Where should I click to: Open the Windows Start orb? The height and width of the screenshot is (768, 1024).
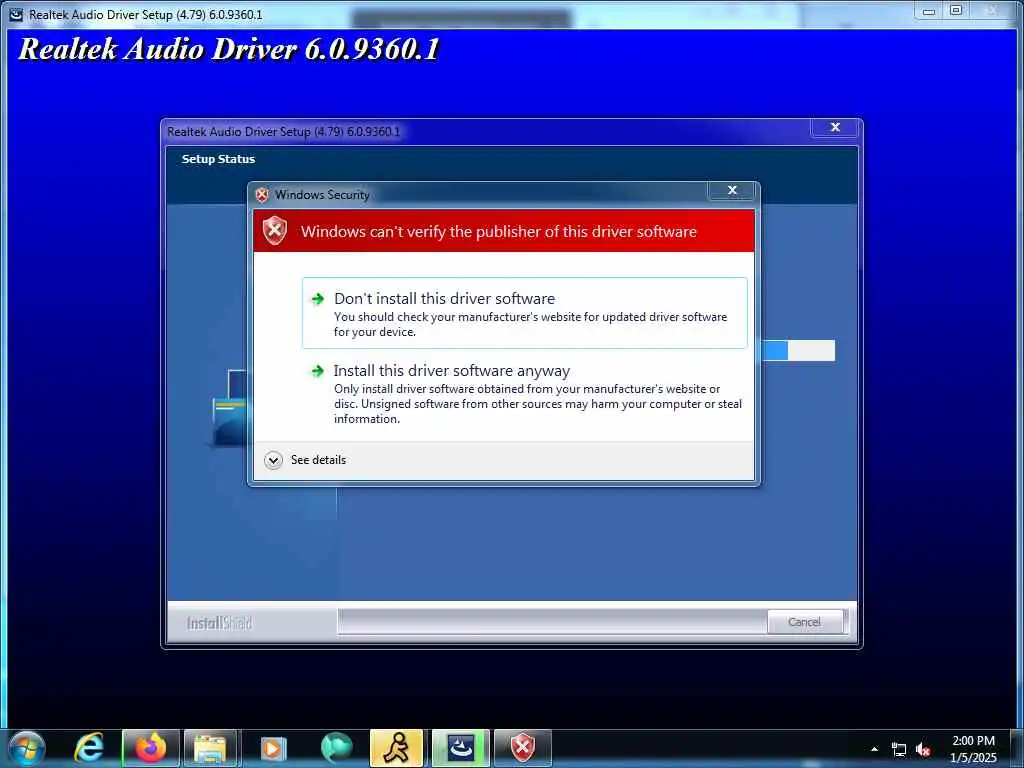(27, 748)
